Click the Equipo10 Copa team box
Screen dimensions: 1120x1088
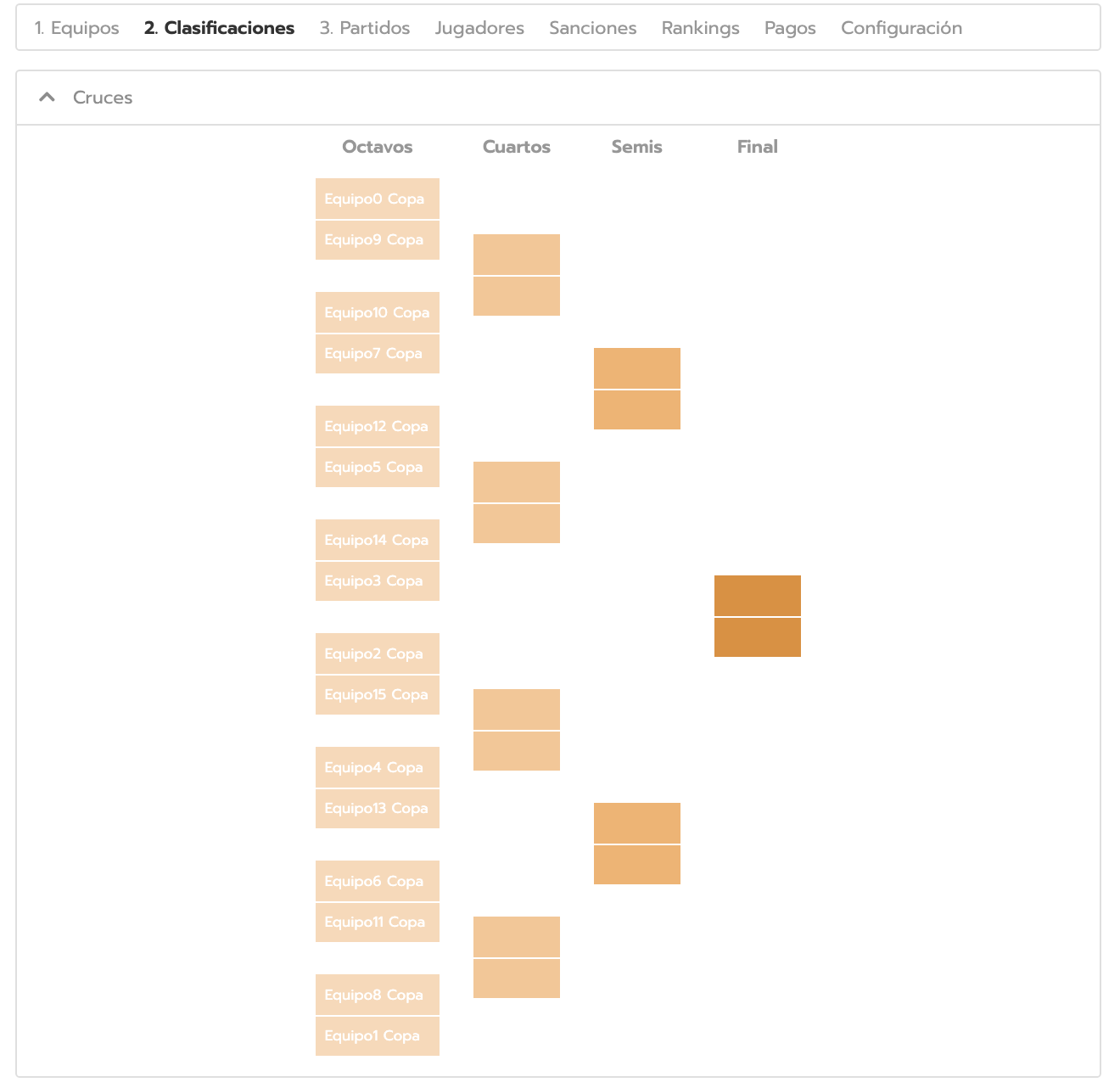click(x=378, y=312)
